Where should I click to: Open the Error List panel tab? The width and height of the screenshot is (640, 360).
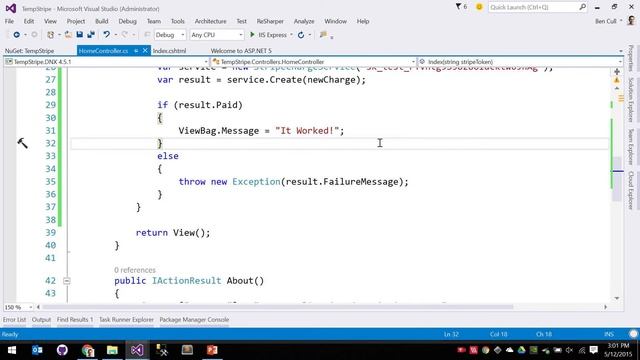pos(14,320)
